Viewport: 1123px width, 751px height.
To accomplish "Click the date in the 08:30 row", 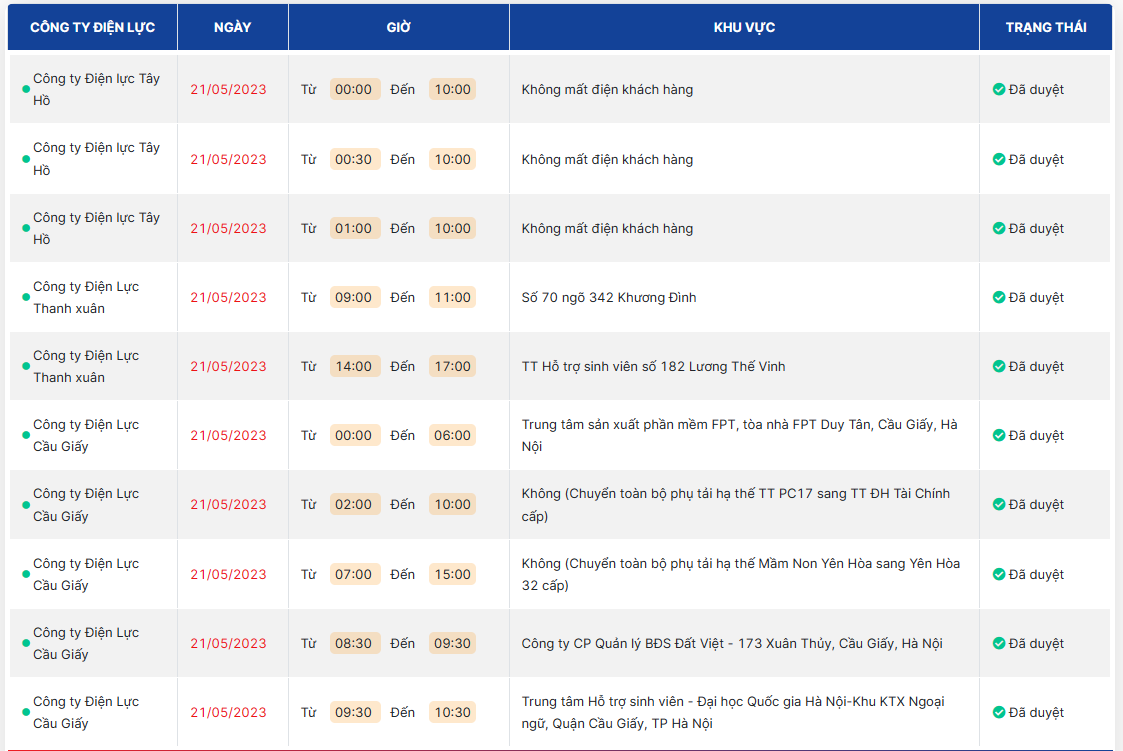I will point(228,643).
